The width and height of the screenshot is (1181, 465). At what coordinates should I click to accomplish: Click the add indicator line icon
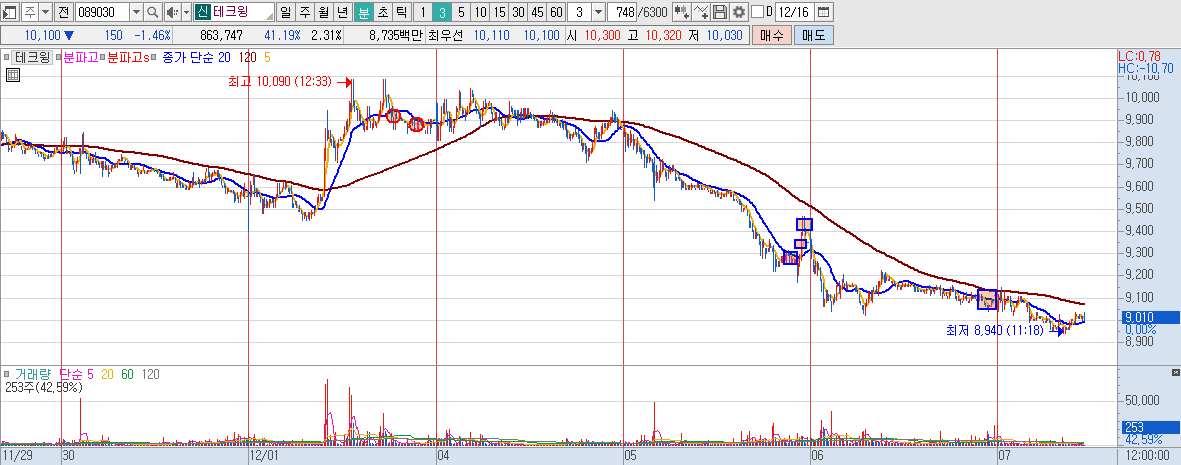click(x=700, y=12)
